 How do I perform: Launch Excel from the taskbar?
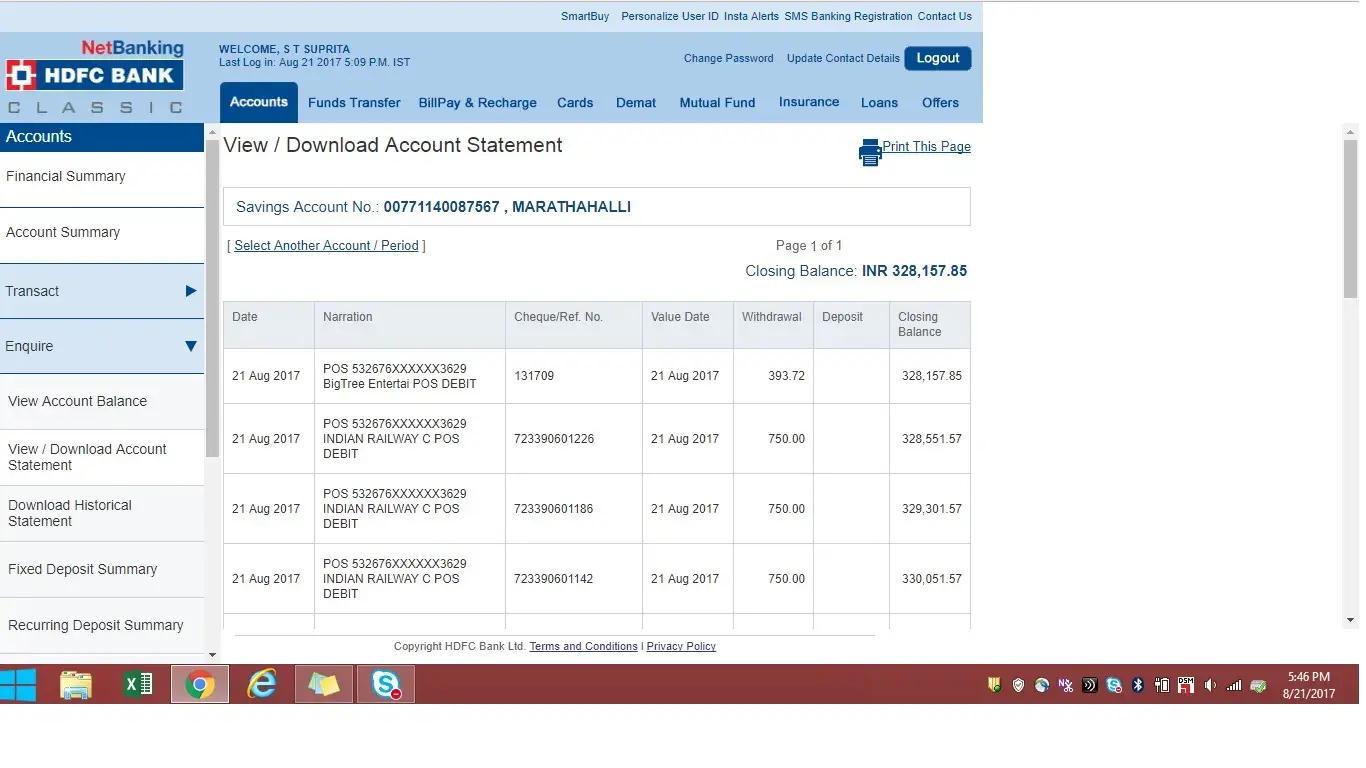[x=138, y=685]
